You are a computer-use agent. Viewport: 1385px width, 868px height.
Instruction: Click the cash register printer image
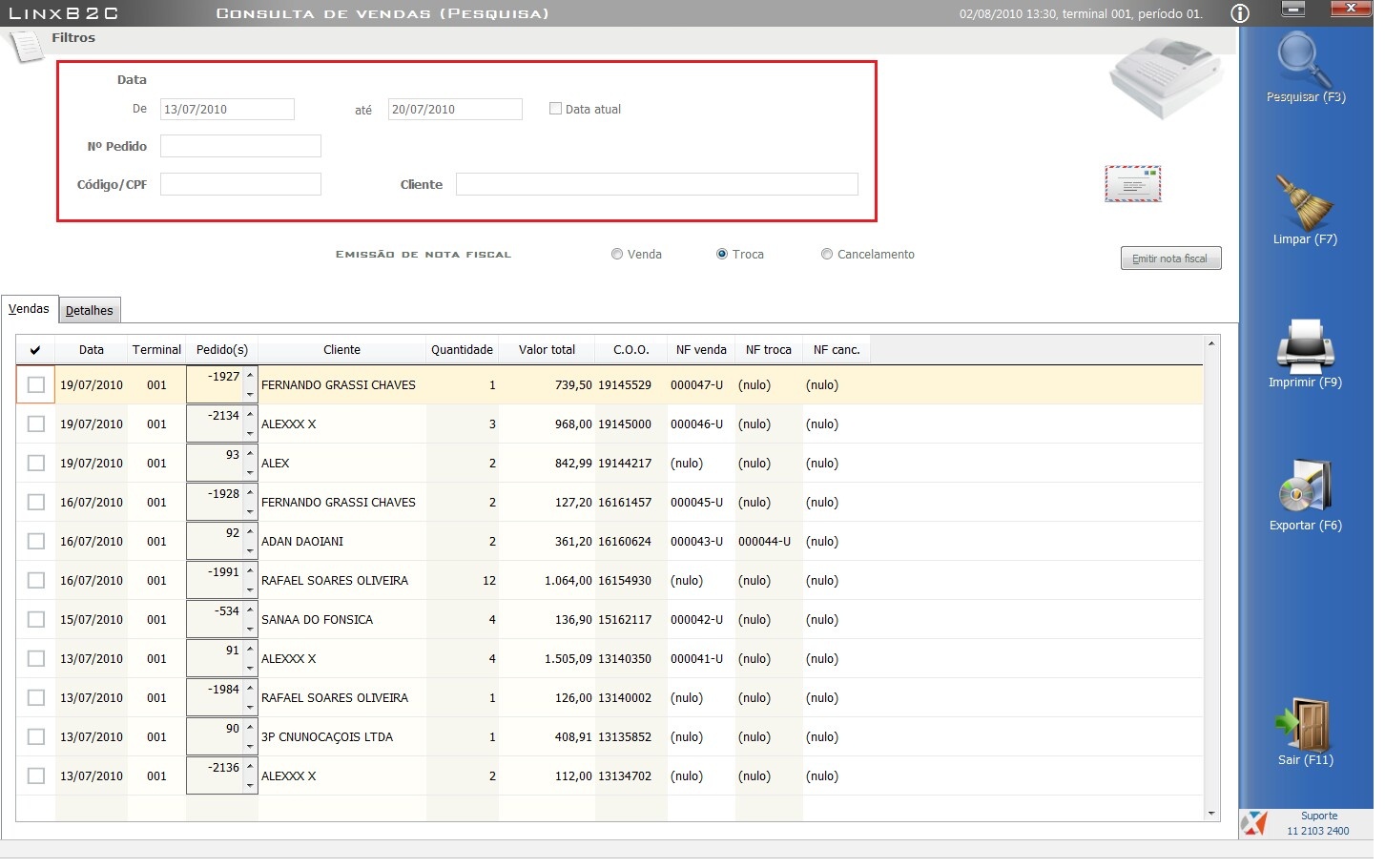1166,80
